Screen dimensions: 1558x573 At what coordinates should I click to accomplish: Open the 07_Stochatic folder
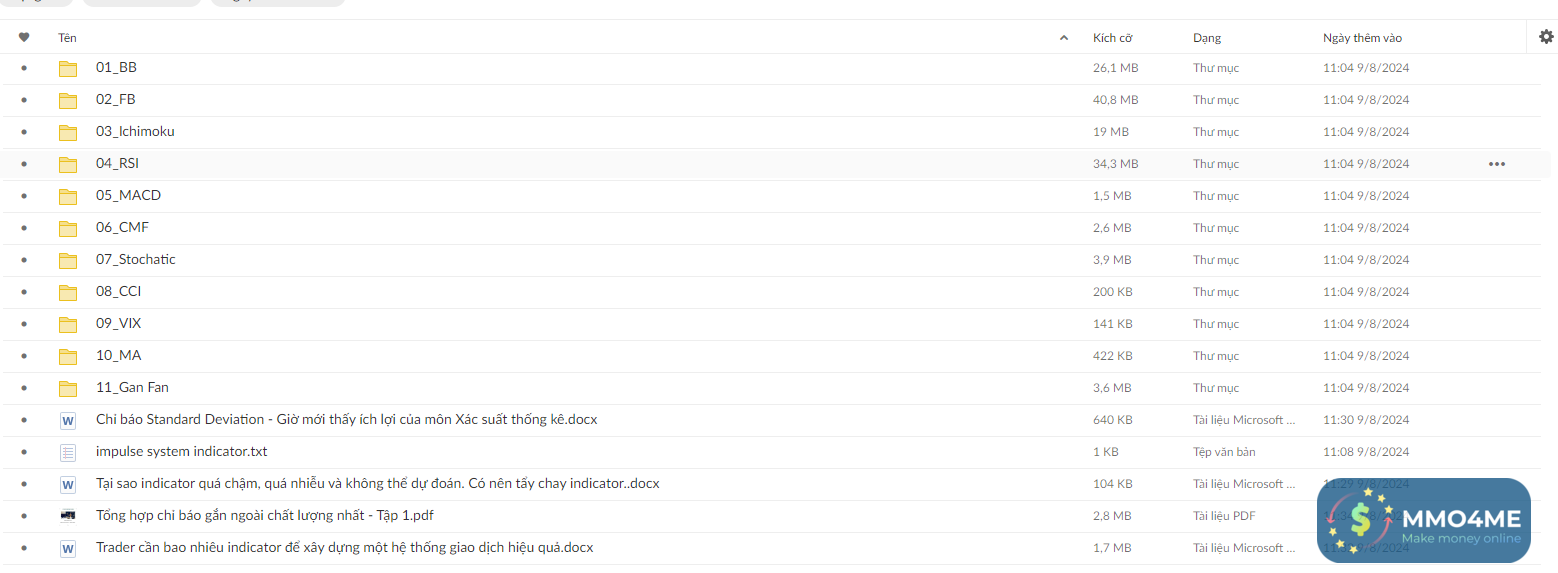(135, 260)
